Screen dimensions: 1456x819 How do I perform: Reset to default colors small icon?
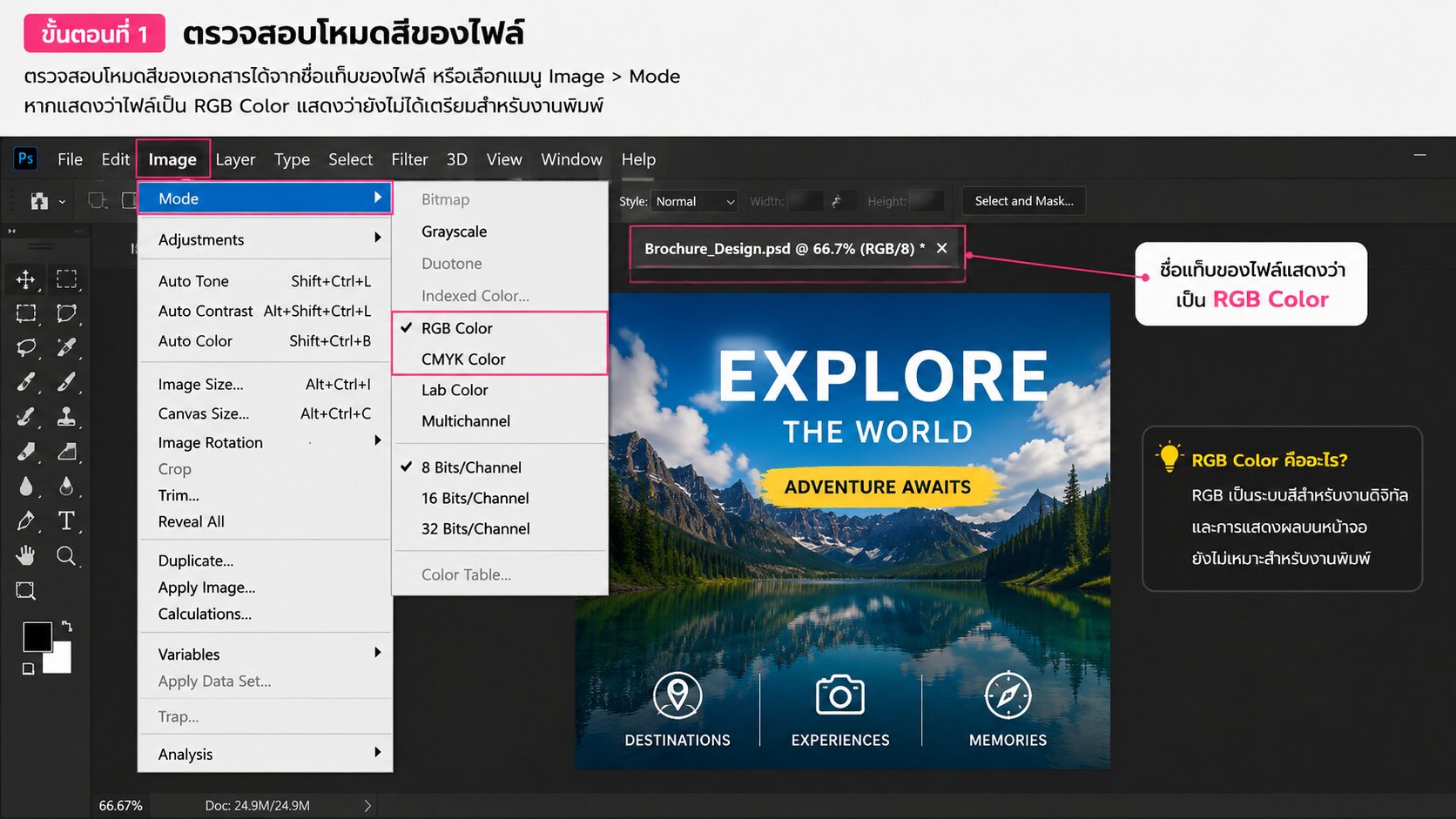point(28,668)
